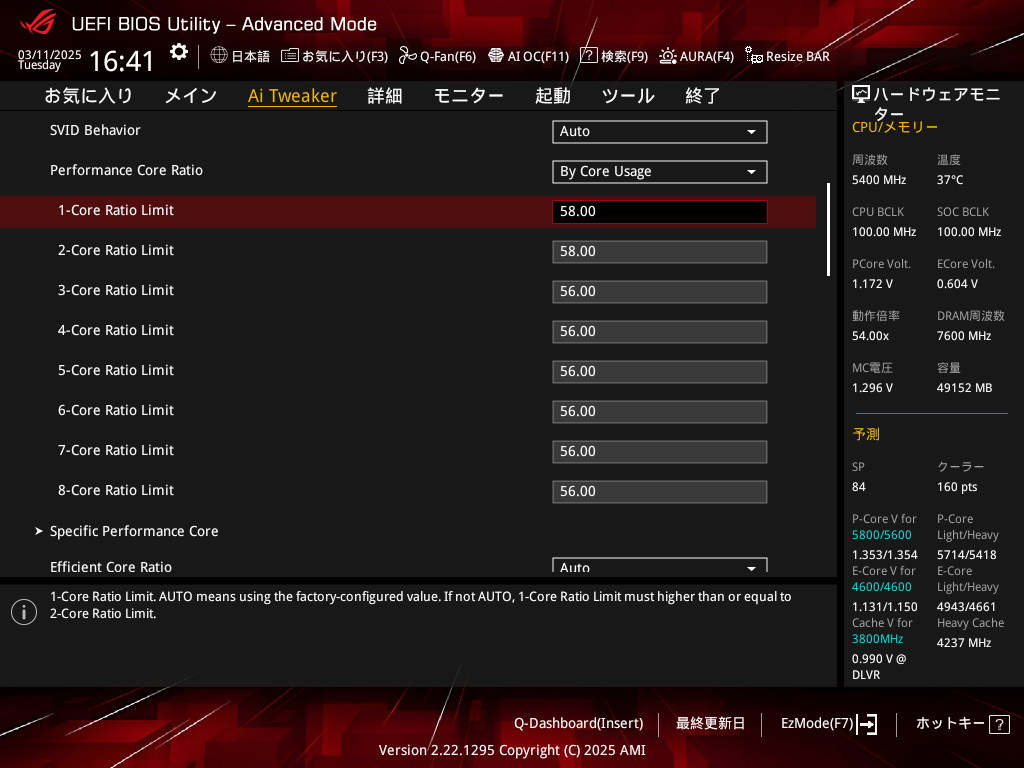Click the 予測 section heading
1024x768 pixels.
coord(866,434)
